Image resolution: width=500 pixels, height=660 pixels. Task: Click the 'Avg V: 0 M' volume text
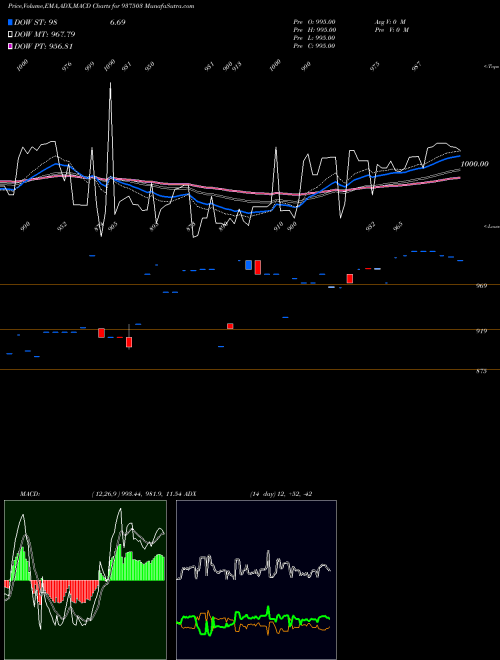(x=389, y=22)
